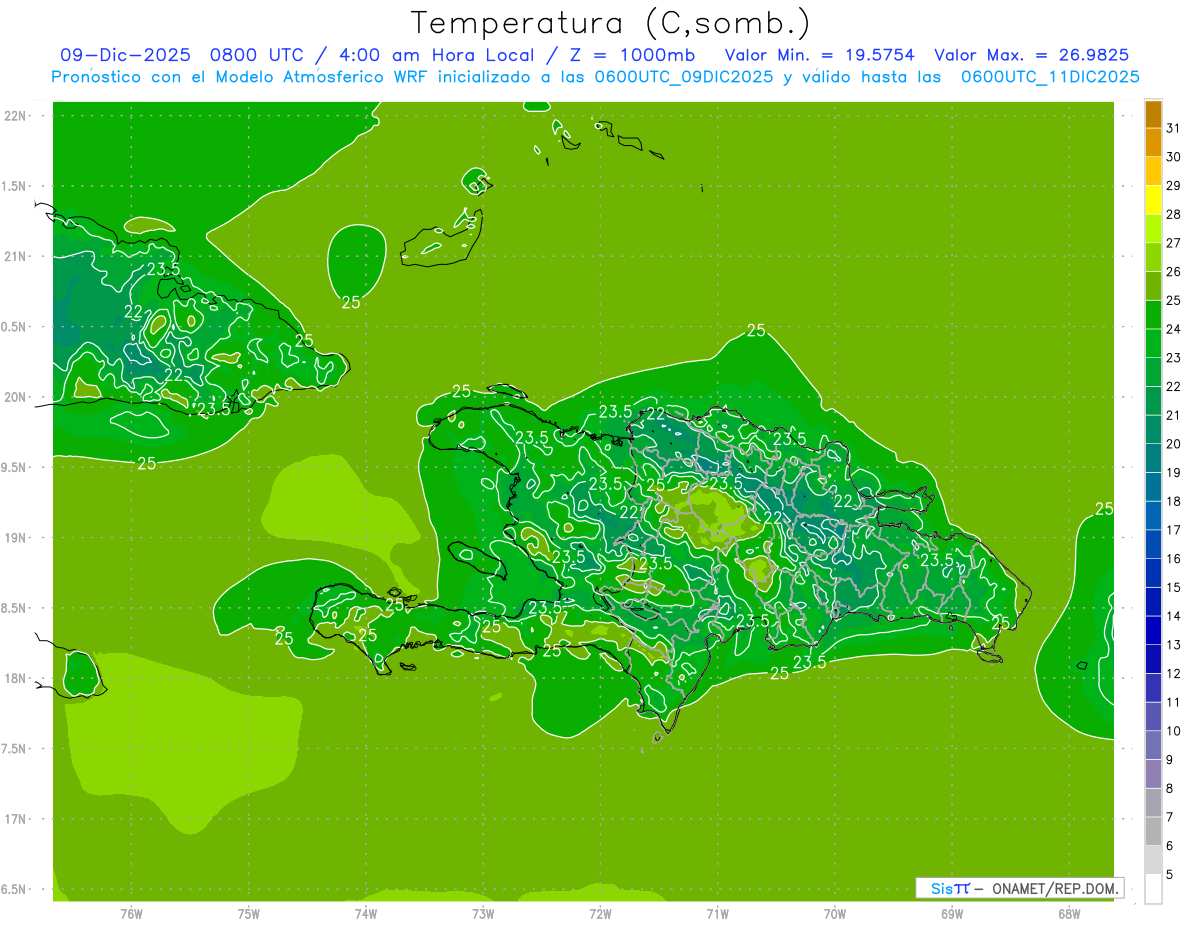This screenshot has width=1200, height=927.
Task: Click the "74W" longitude axis label
Action: (x=366, y=913)
